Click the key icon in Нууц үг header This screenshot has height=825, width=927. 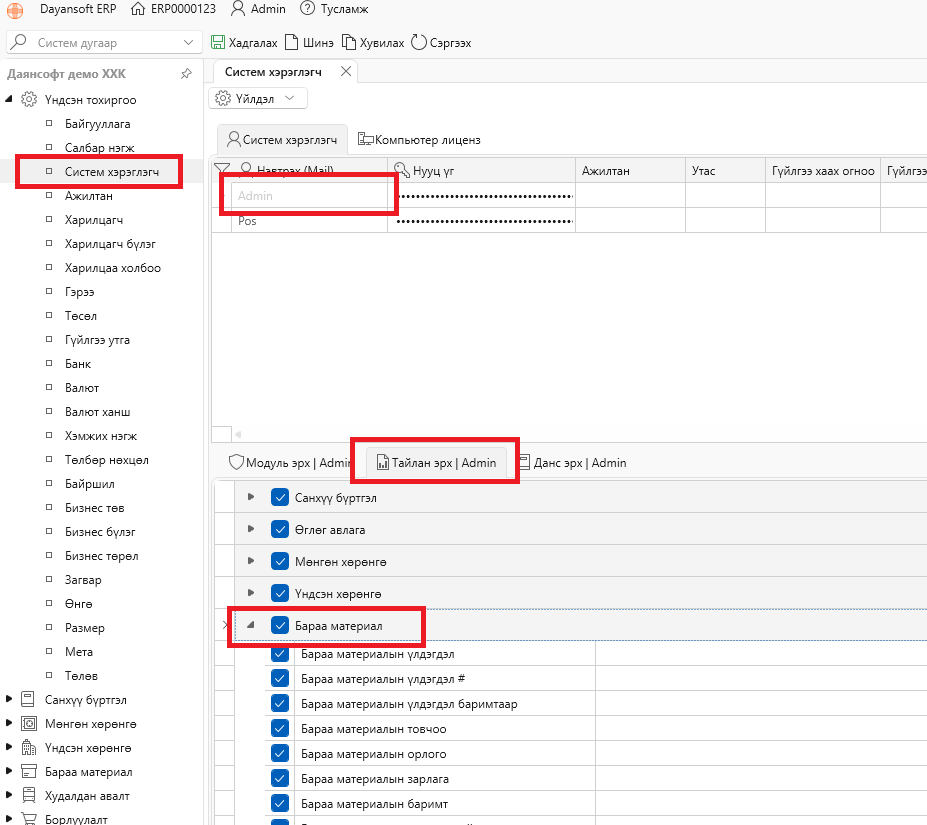pyautogui.click(x=401, y=170)
